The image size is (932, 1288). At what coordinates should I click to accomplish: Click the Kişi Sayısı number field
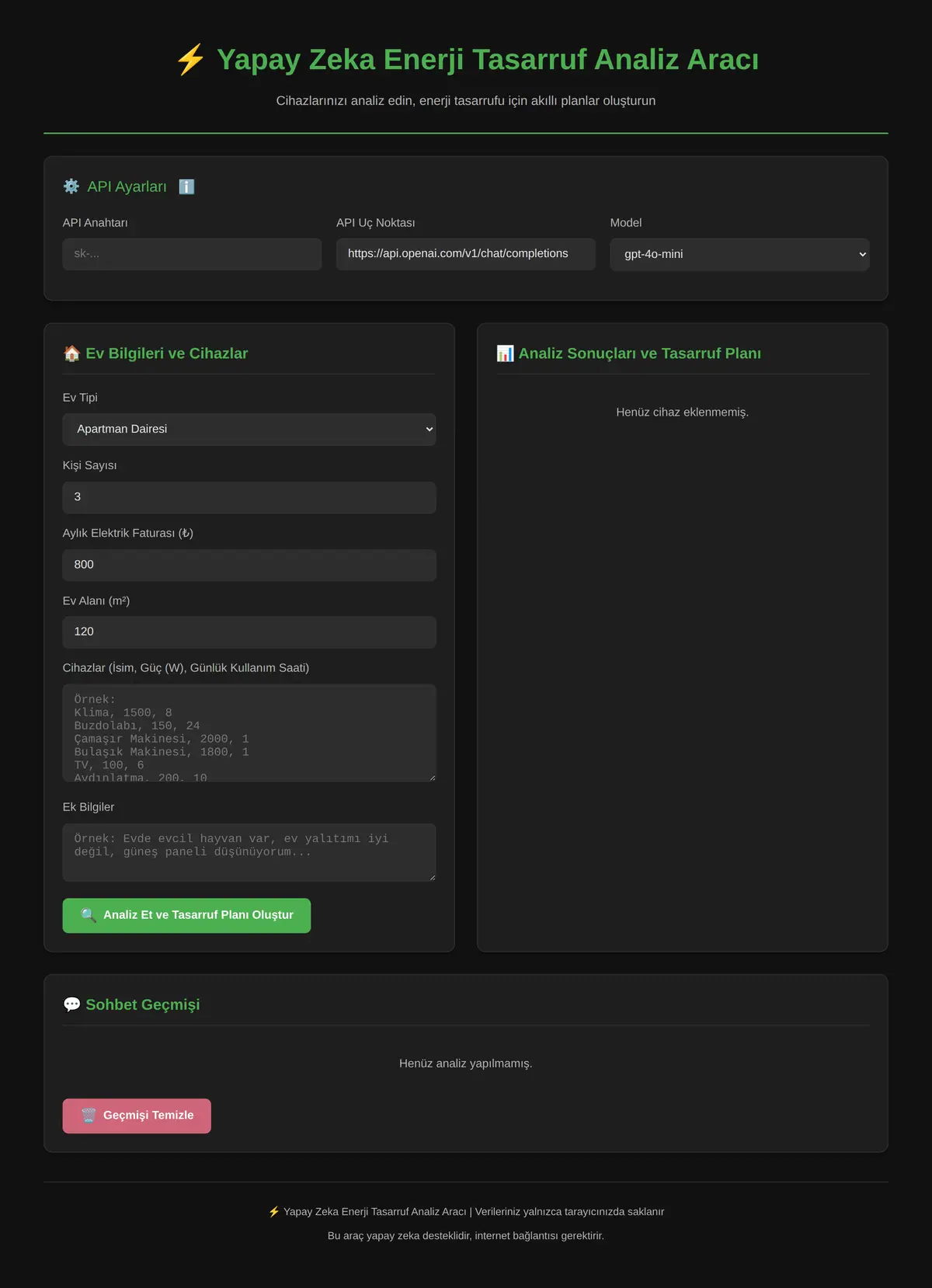click(249, 497)
